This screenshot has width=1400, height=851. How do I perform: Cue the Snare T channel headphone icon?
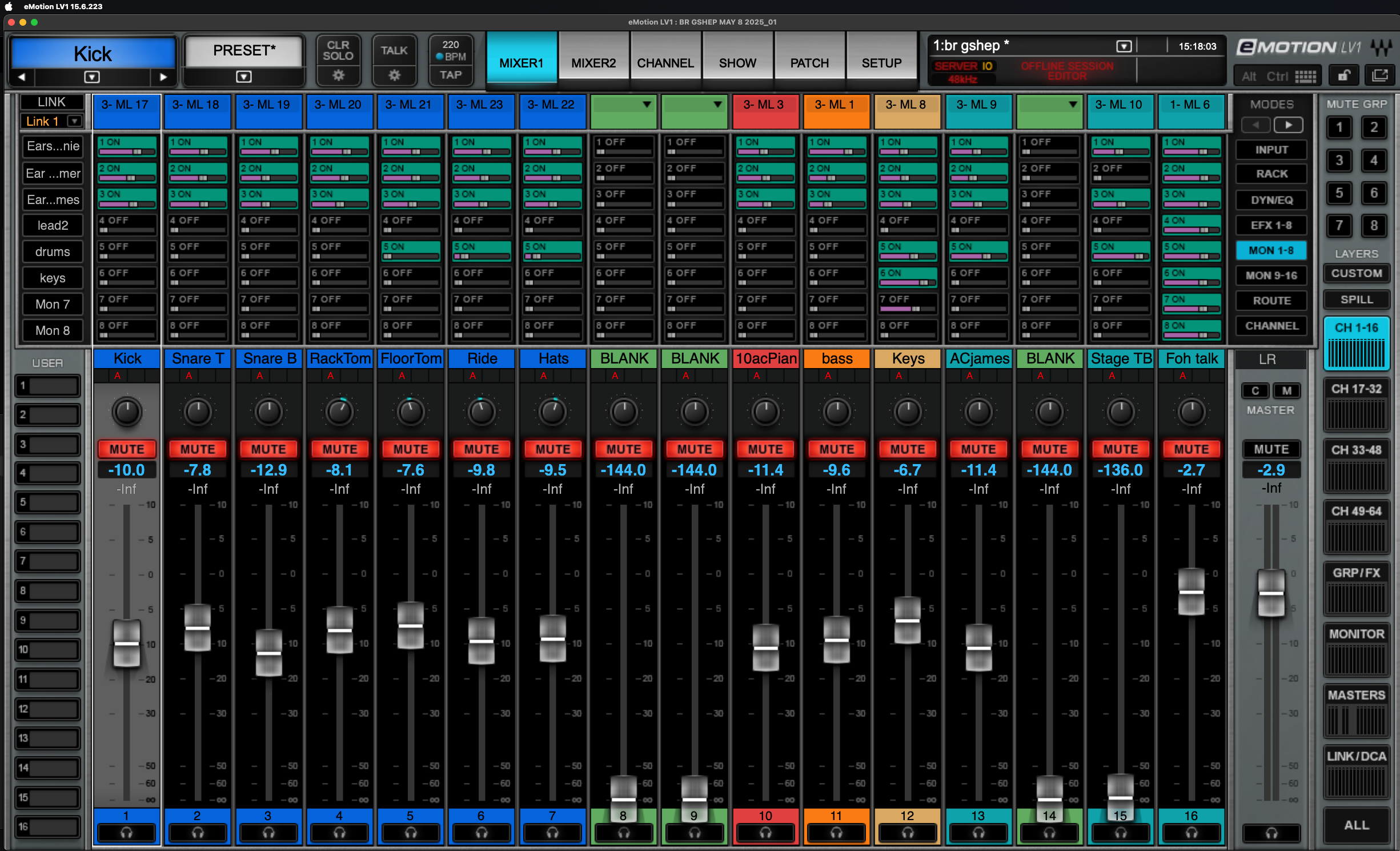[x=197, y=833]
